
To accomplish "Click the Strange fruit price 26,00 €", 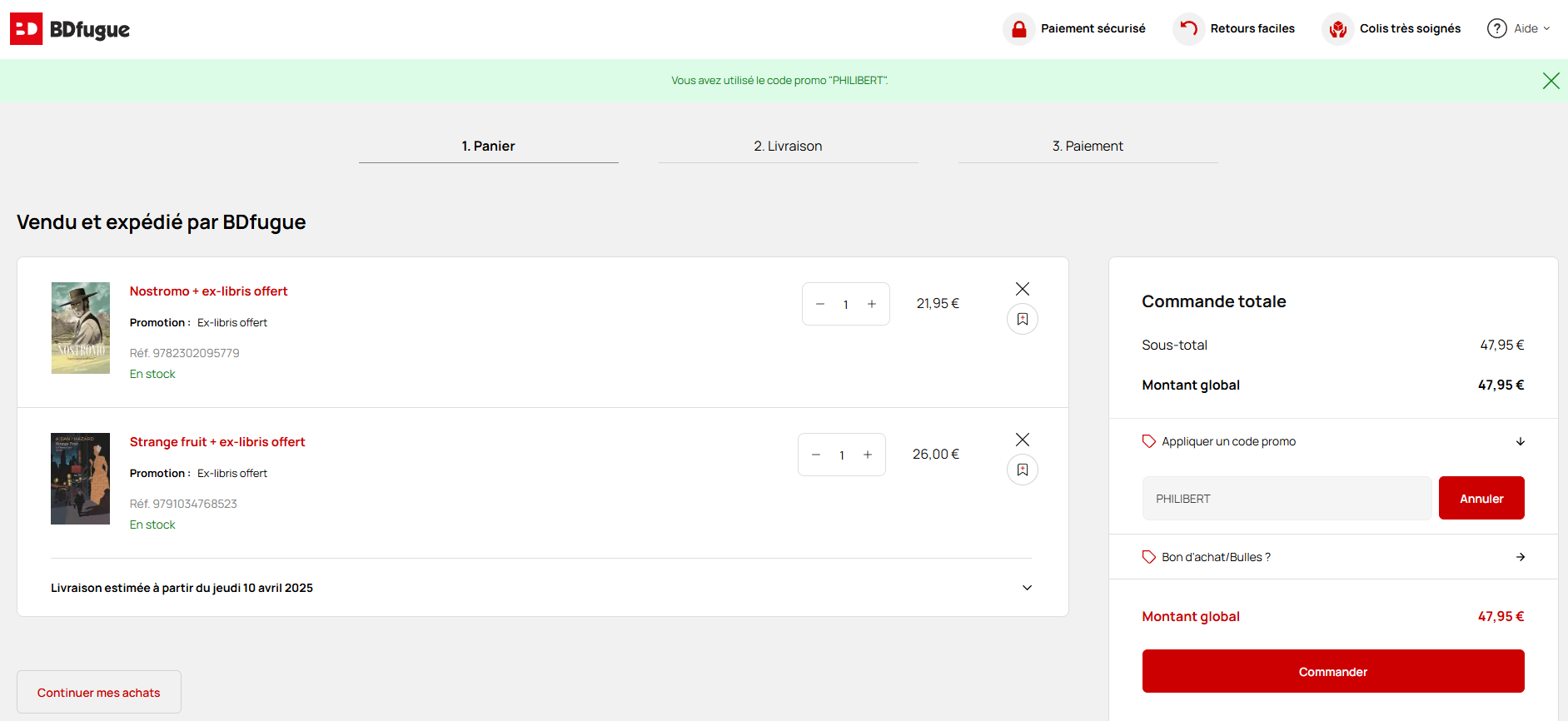I will pyautogui.click(x=936, y=455).
